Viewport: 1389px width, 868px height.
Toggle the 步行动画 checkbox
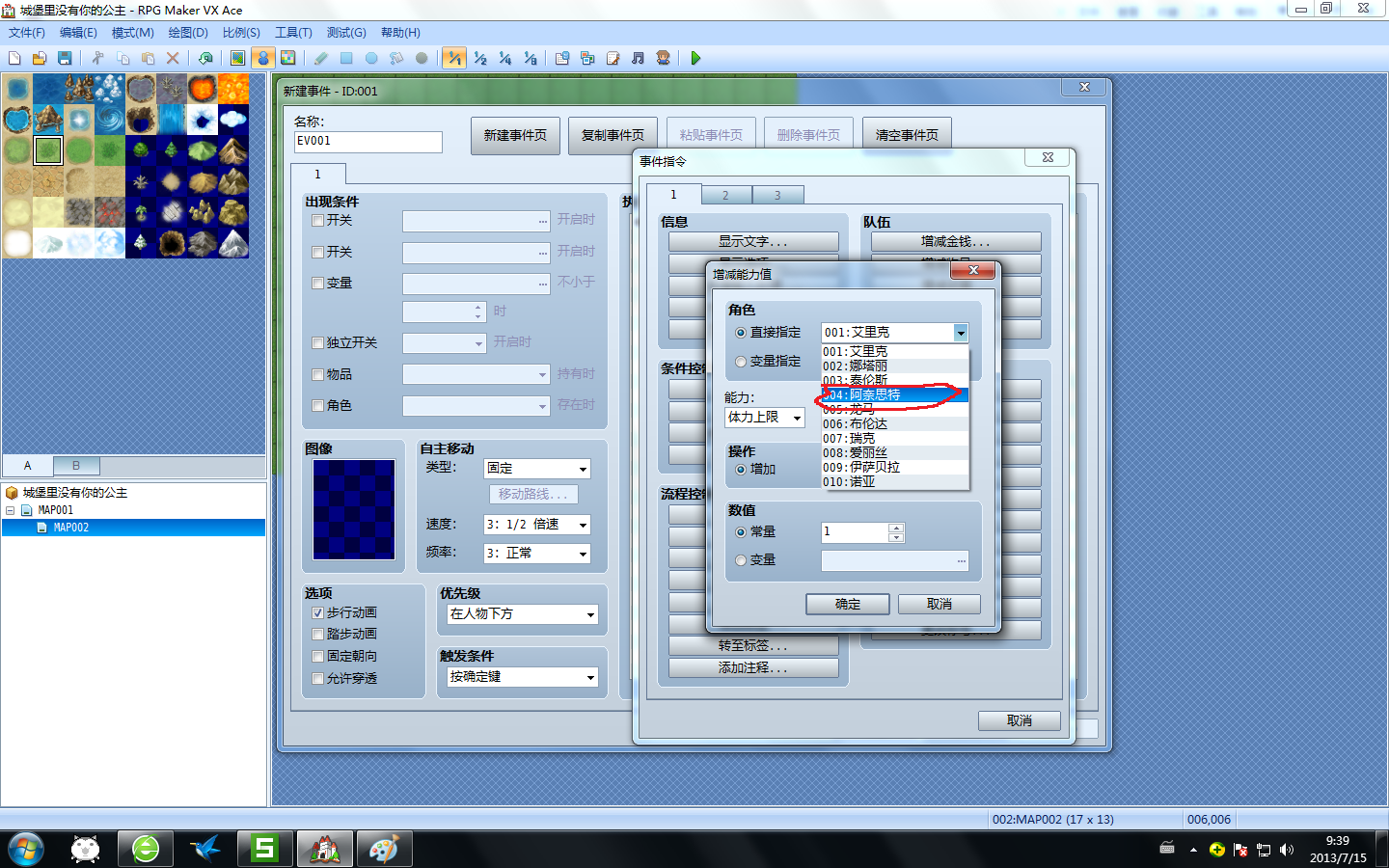click(317, 613)
